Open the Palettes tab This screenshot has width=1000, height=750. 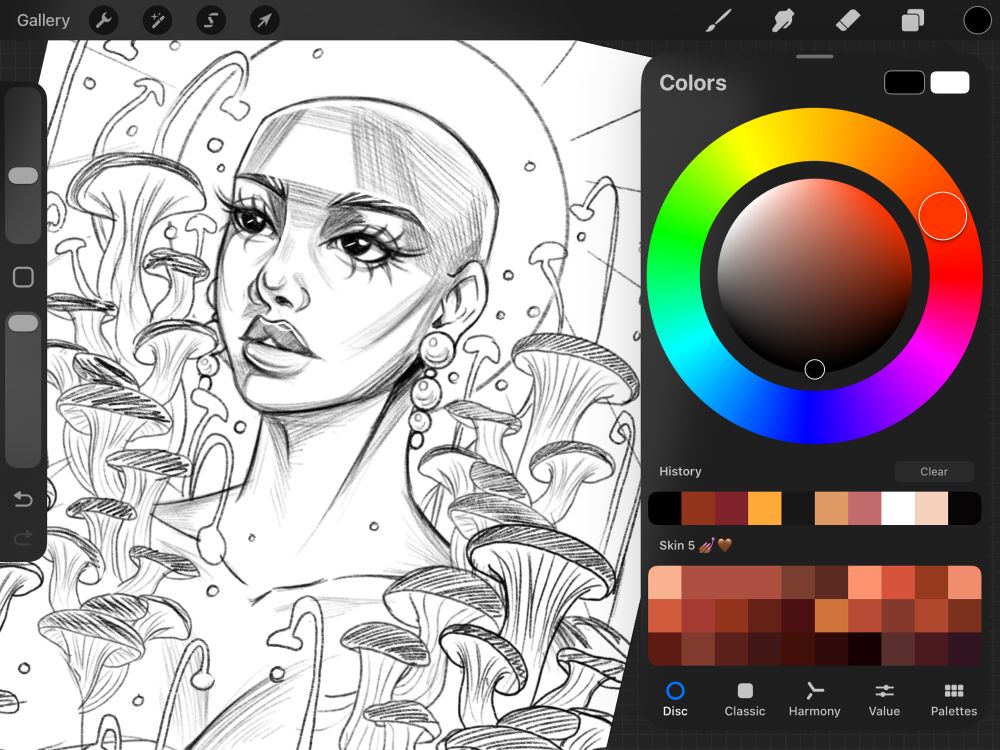coord(953,698)
